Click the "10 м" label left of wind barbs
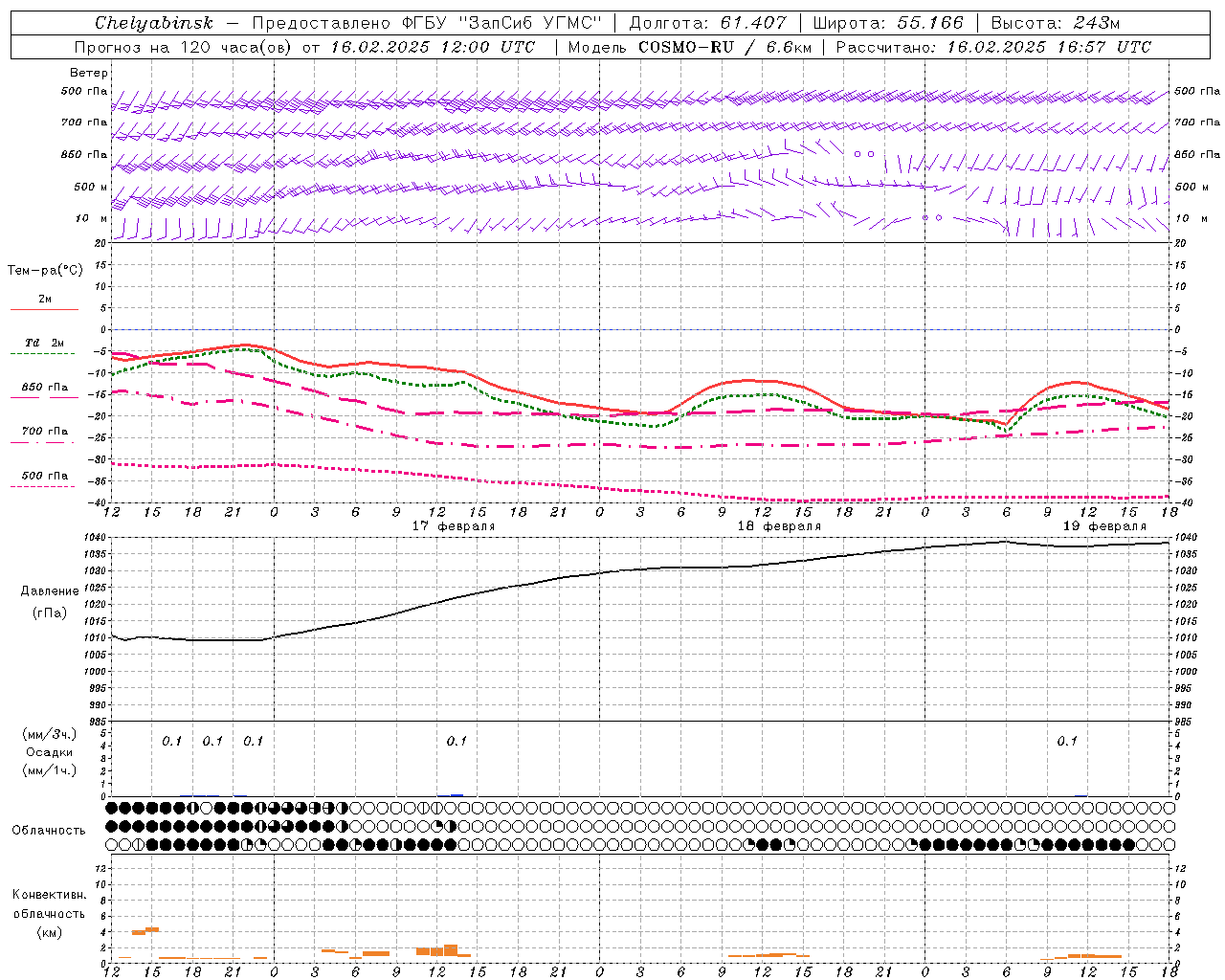Viewport: 1225px width, 980px height. [x=92, y=219]
